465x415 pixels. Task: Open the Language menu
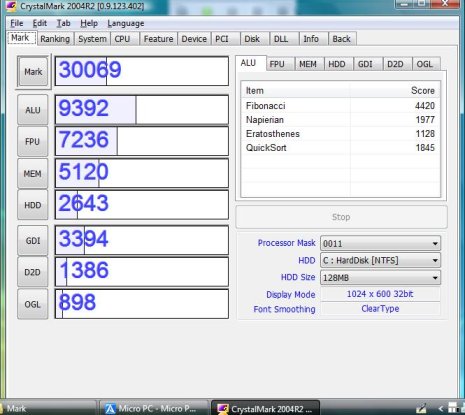pyautogui.click(x=126, y=23)
